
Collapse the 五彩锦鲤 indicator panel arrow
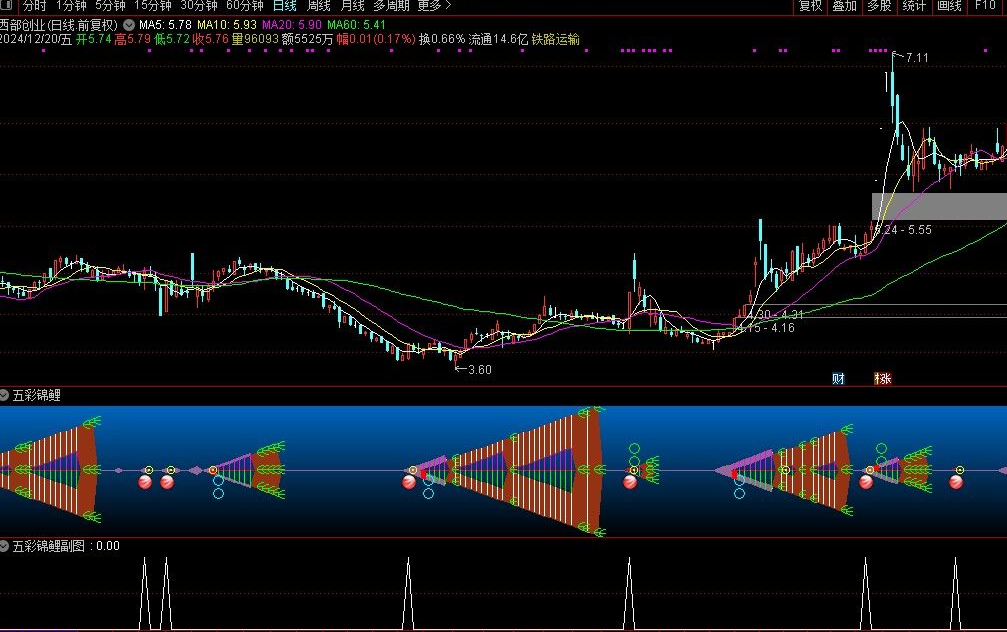tap(4, 395)
